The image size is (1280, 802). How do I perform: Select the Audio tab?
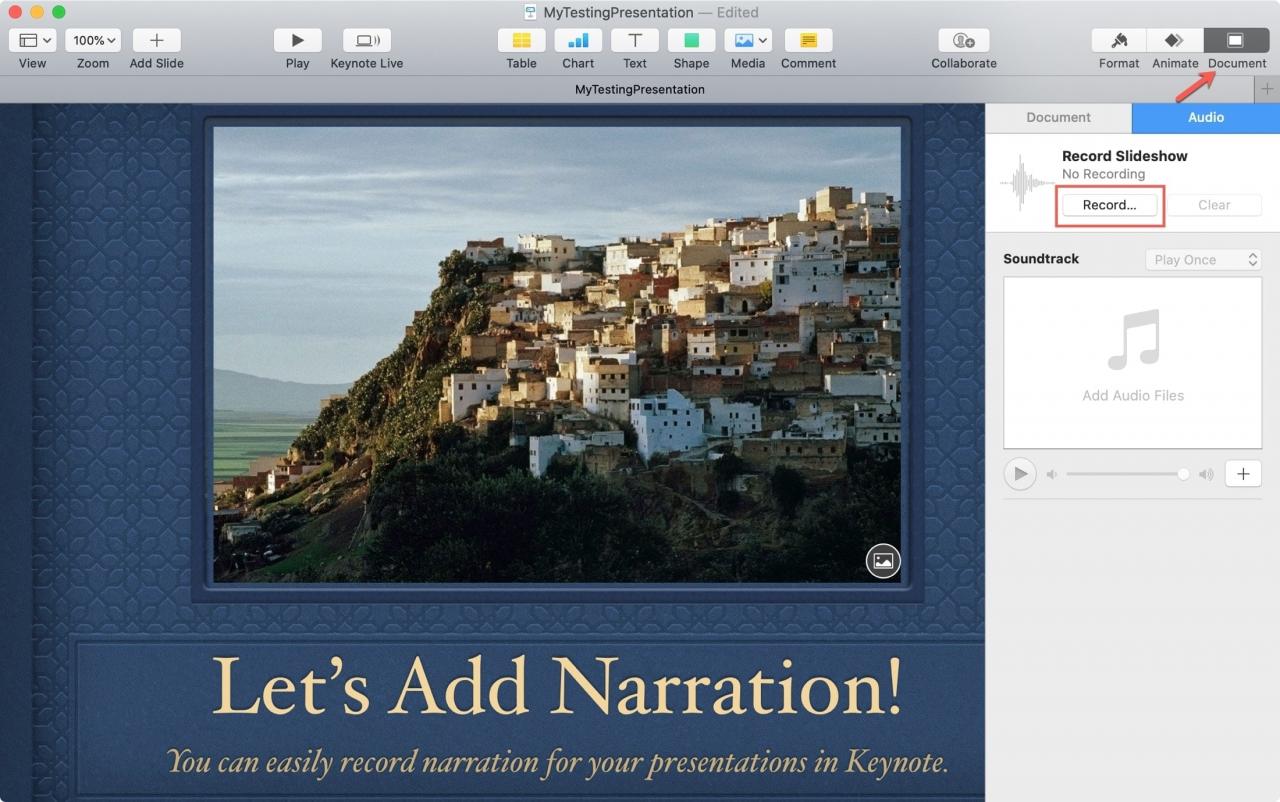[x=1206, y=117]
